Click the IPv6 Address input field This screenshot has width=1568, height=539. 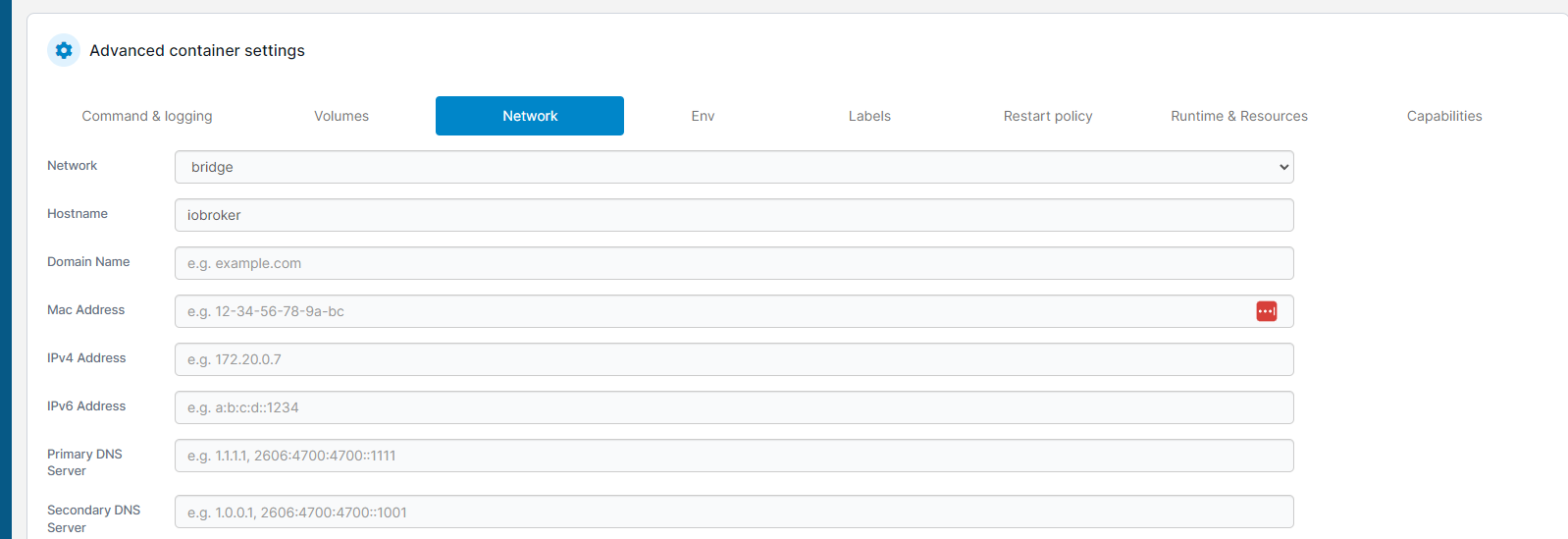pos(734,407)
